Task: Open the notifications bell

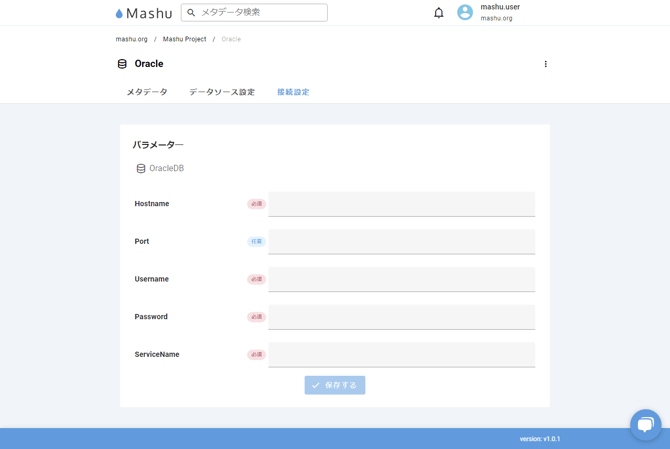Action: [438, 13]
